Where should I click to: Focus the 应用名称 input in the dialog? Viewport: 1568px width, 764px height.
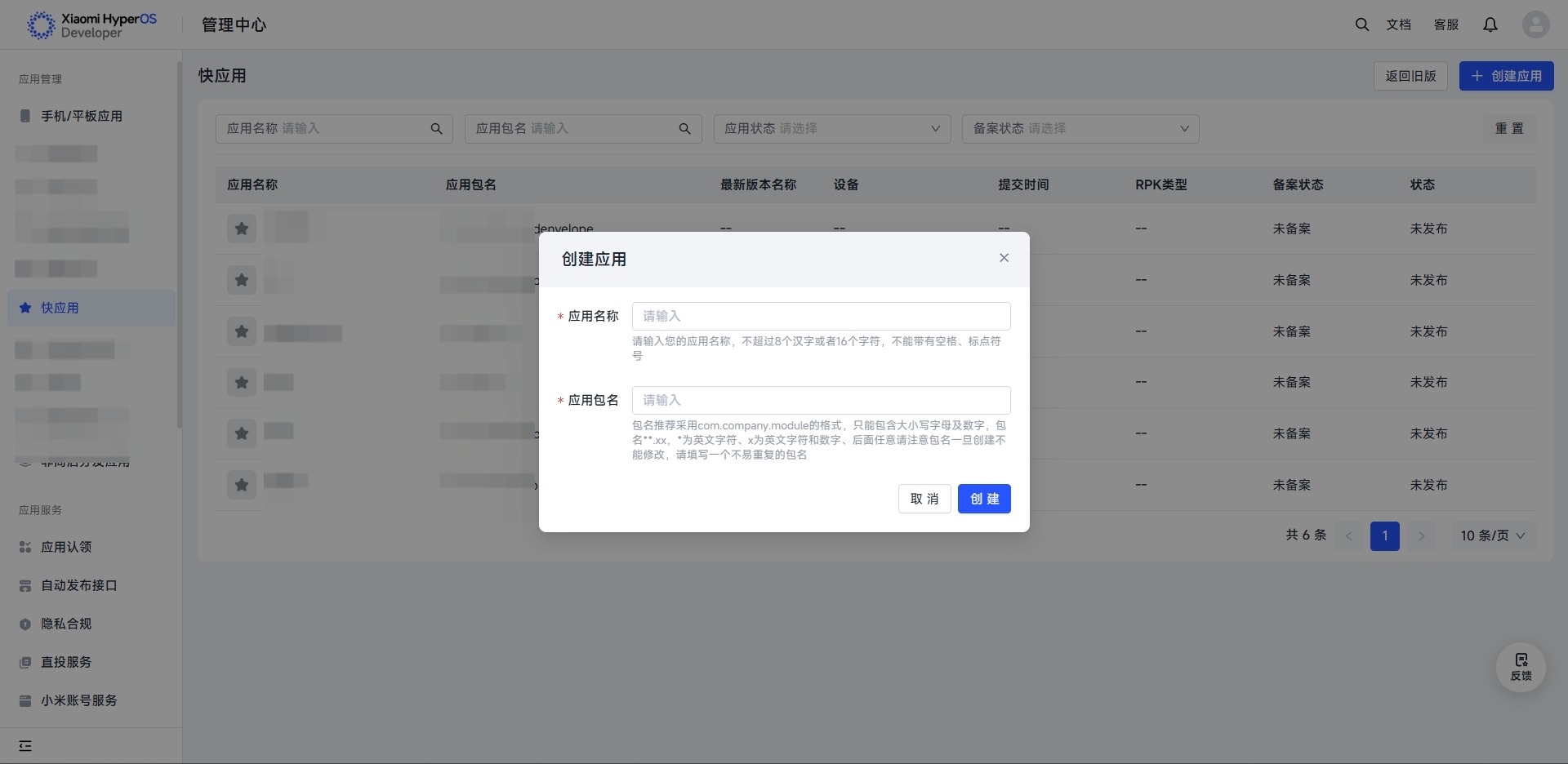point(821,316)
